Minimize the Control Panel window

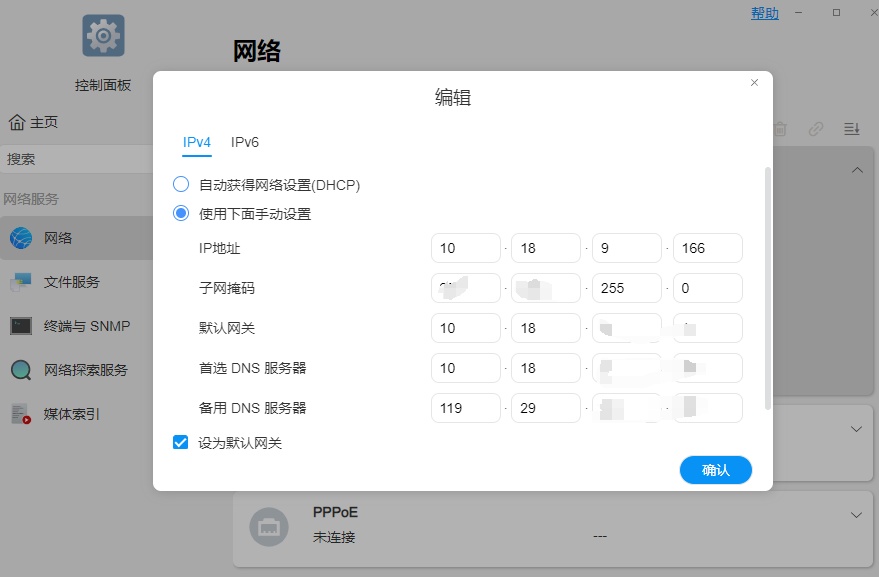(798, 12)
